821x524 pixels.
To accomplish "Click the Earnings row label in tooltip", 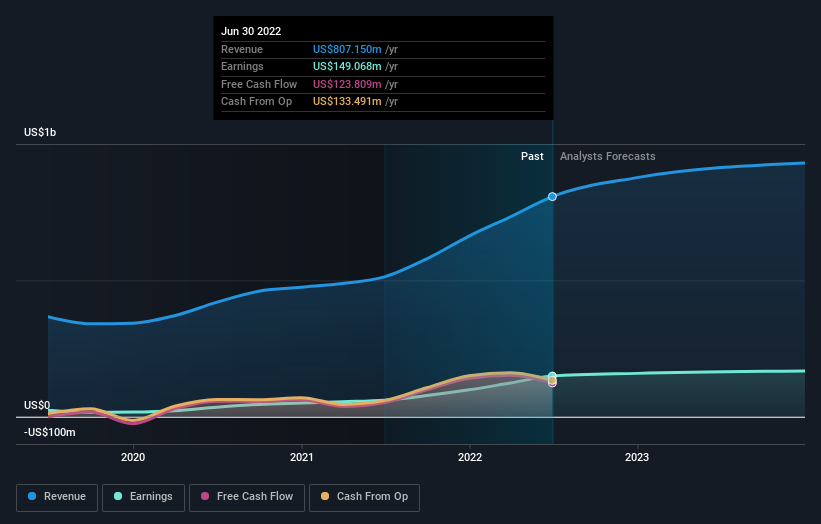I will pyautogui.click(x=242, y=66).
